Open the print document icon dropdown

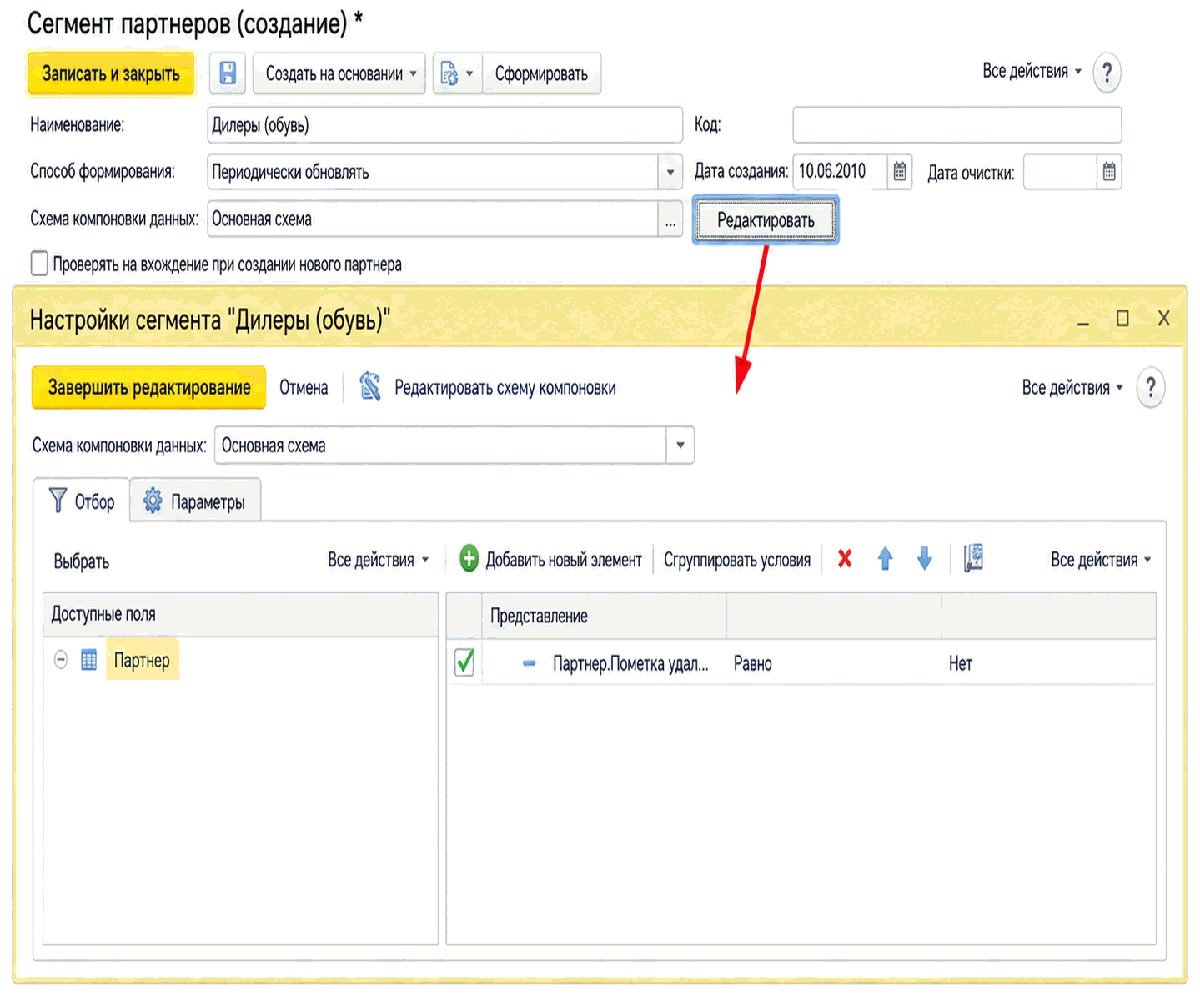457,73
